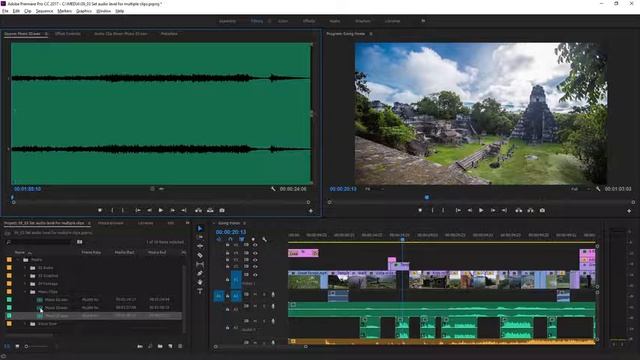The image size is (640, 360).
Task: Expand the 02 Graphics bin
Action: (x=25, y=276)
